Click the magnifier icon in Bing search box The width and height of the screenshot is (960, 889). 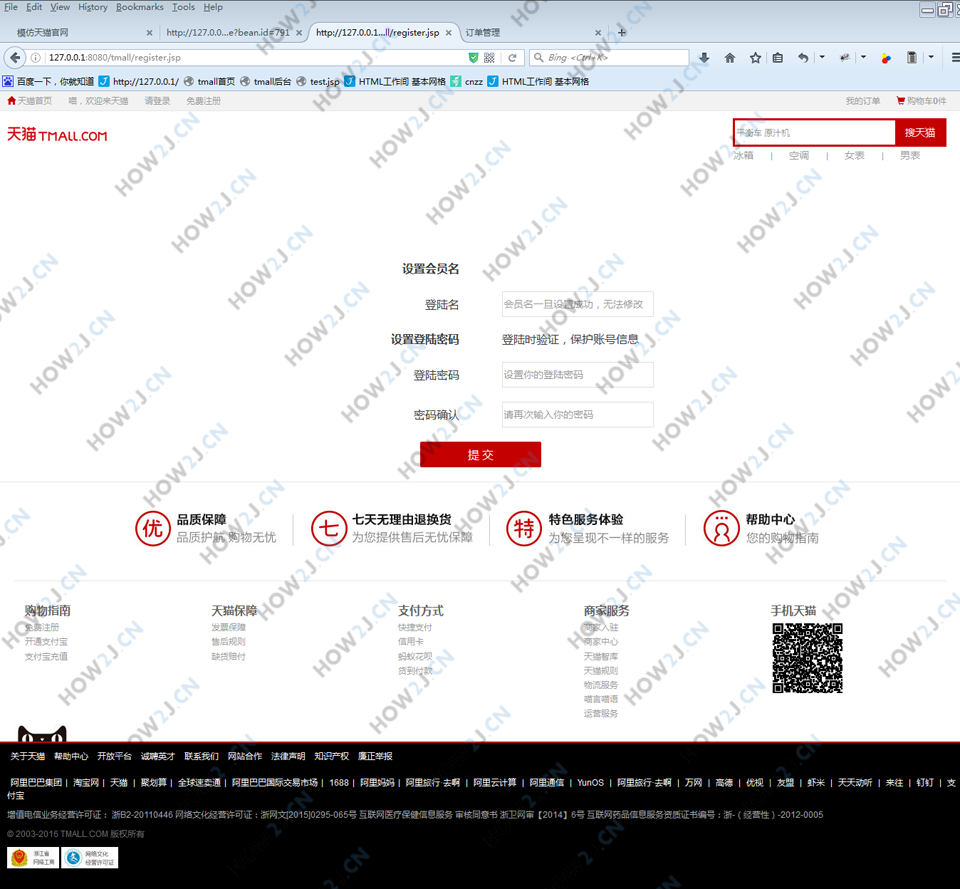(x=539, y=58)
